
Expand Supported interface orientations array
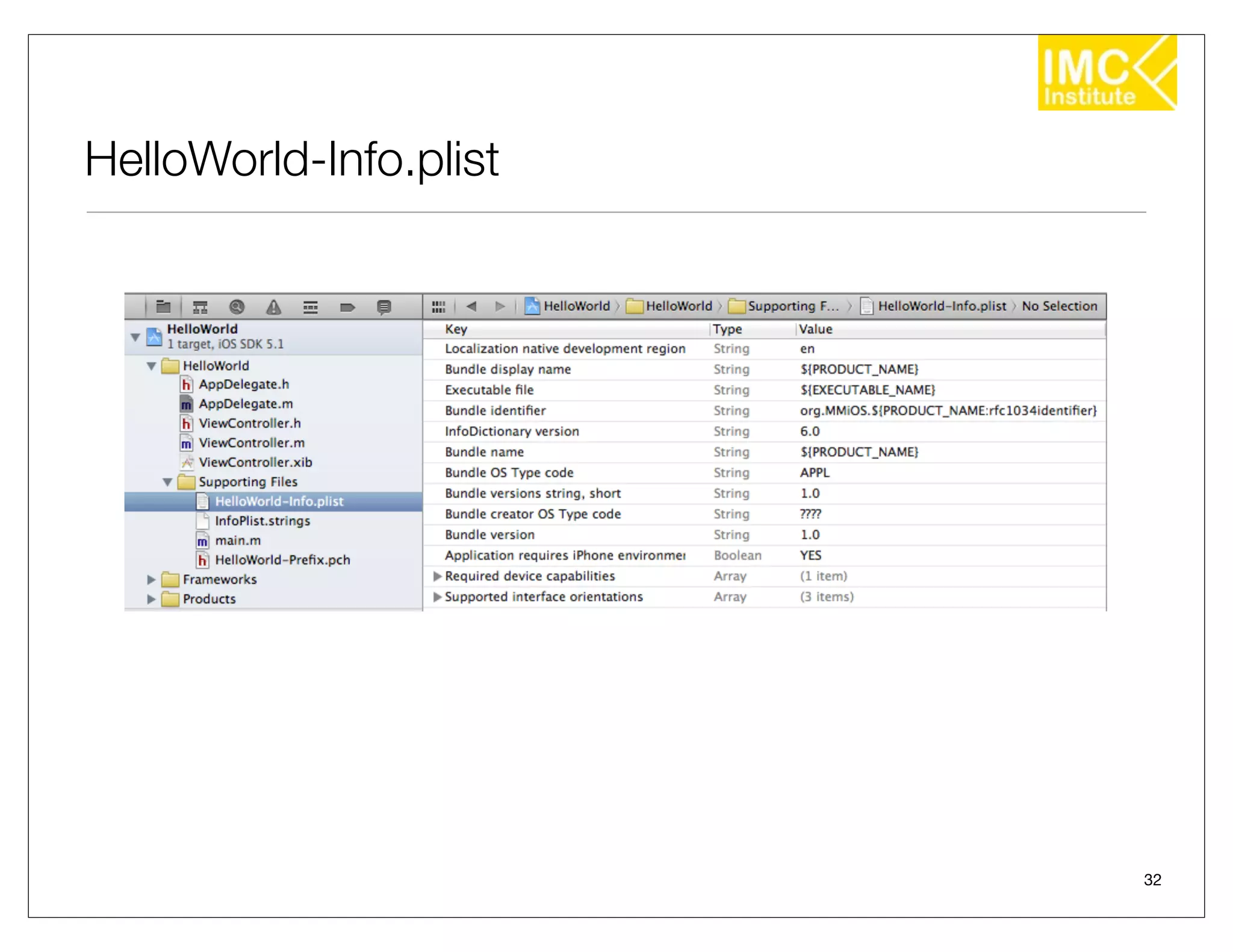[438, 597]
